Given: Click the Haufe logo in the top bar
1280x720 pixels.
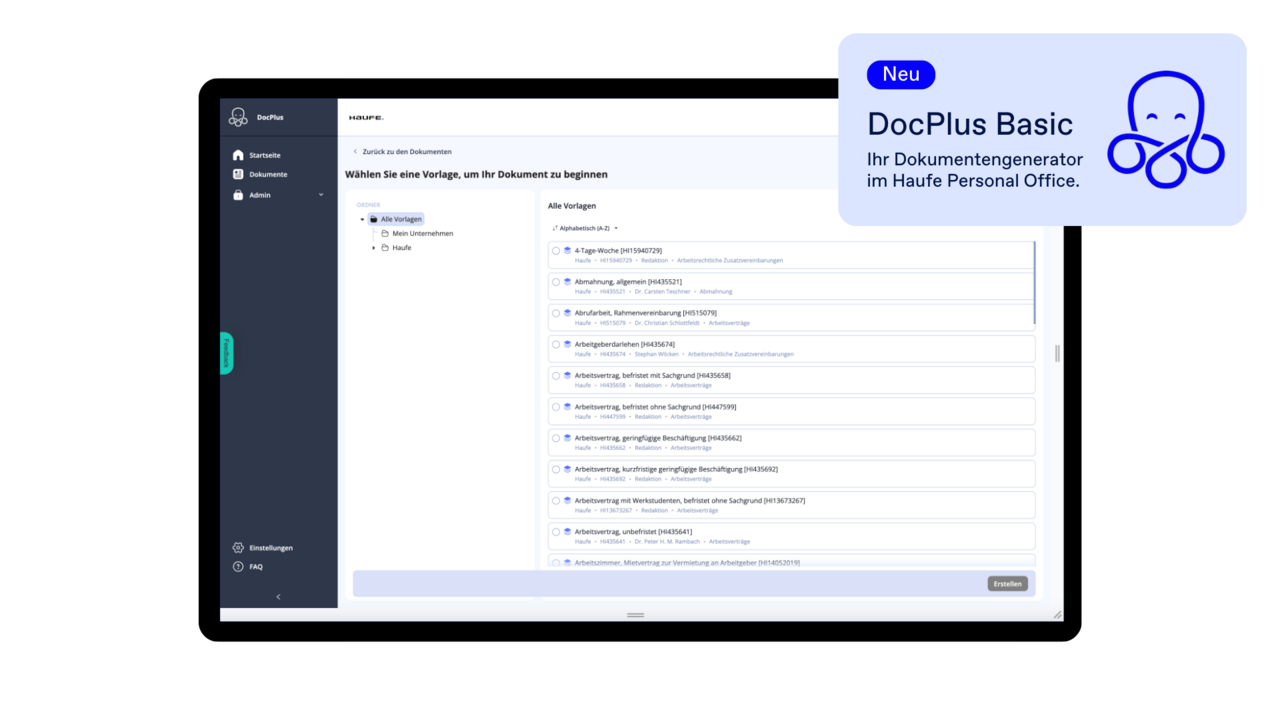Looking at the screenshot, I should (366, 117).
